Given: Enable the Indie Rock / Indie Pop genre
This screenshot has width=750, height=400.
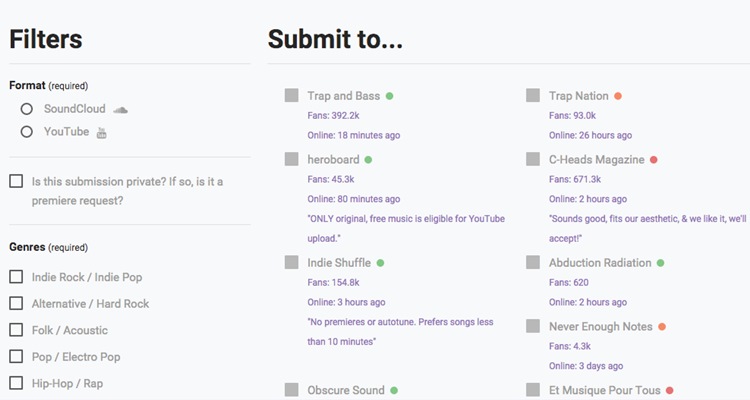Looking at the screenshot, I should pos(16,277).
